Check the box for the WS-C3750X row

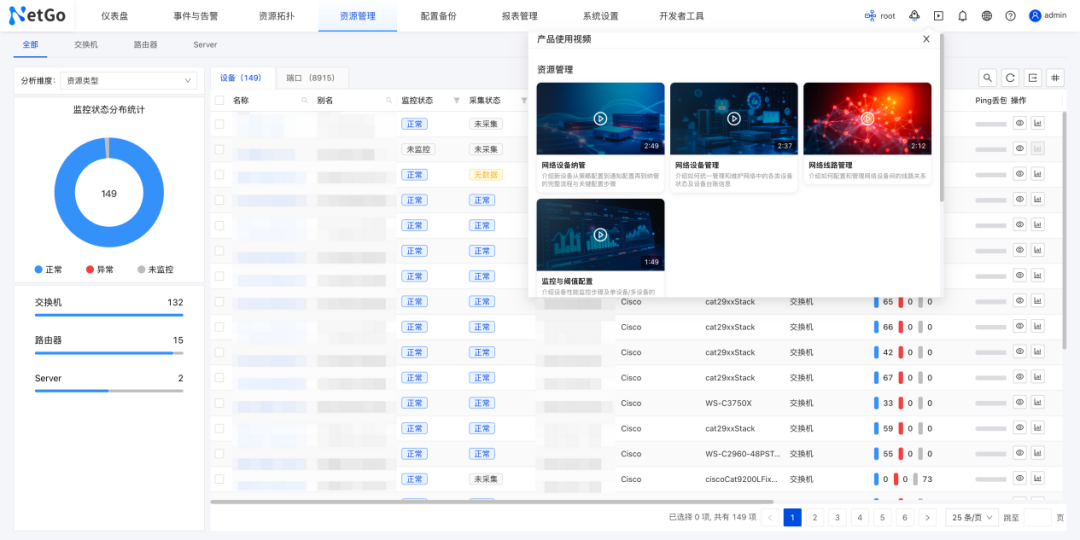[219, 403]
